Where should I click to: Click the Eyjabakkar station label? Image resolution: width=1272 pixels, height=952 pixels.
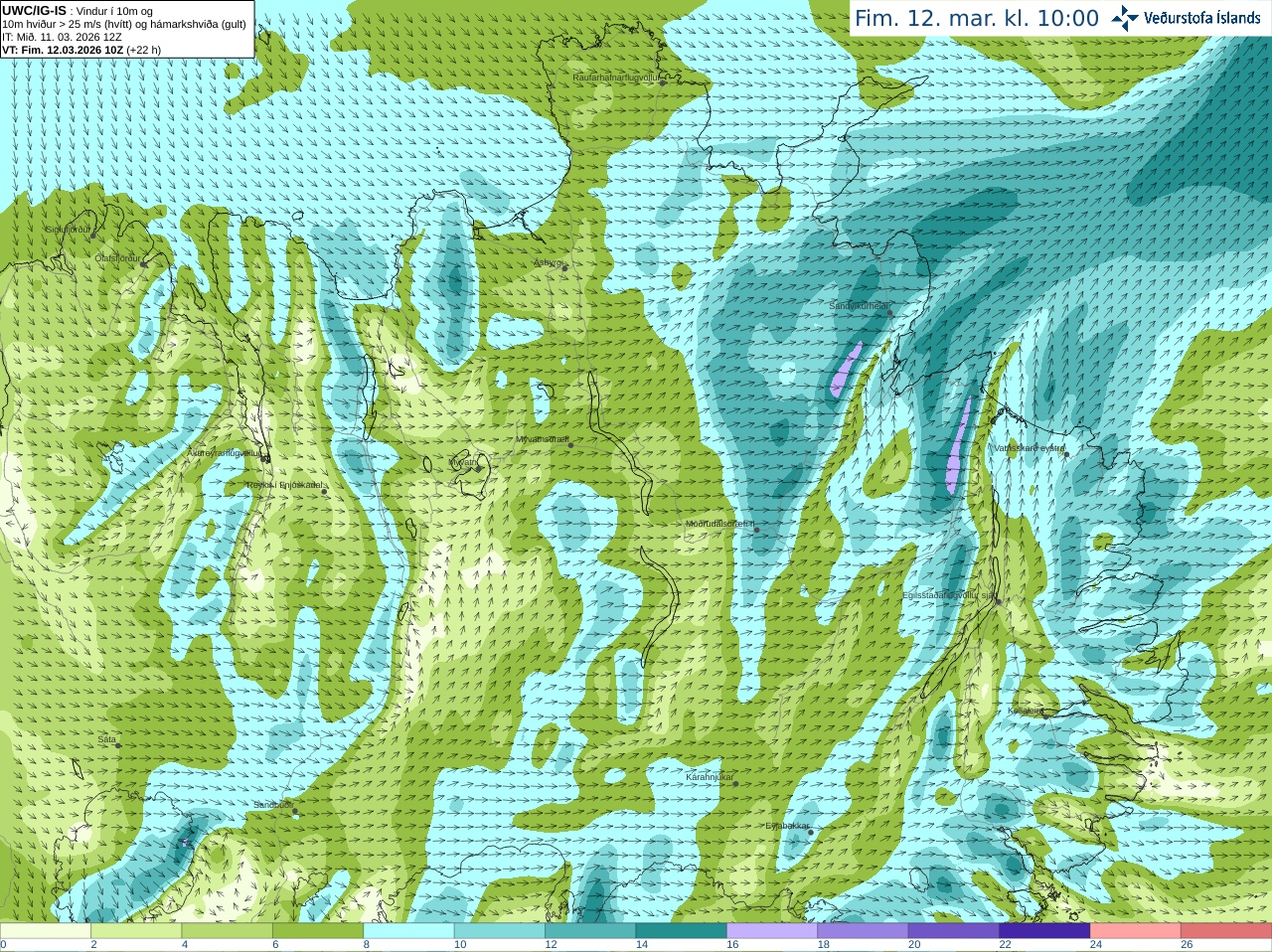(x=787, y=826)
